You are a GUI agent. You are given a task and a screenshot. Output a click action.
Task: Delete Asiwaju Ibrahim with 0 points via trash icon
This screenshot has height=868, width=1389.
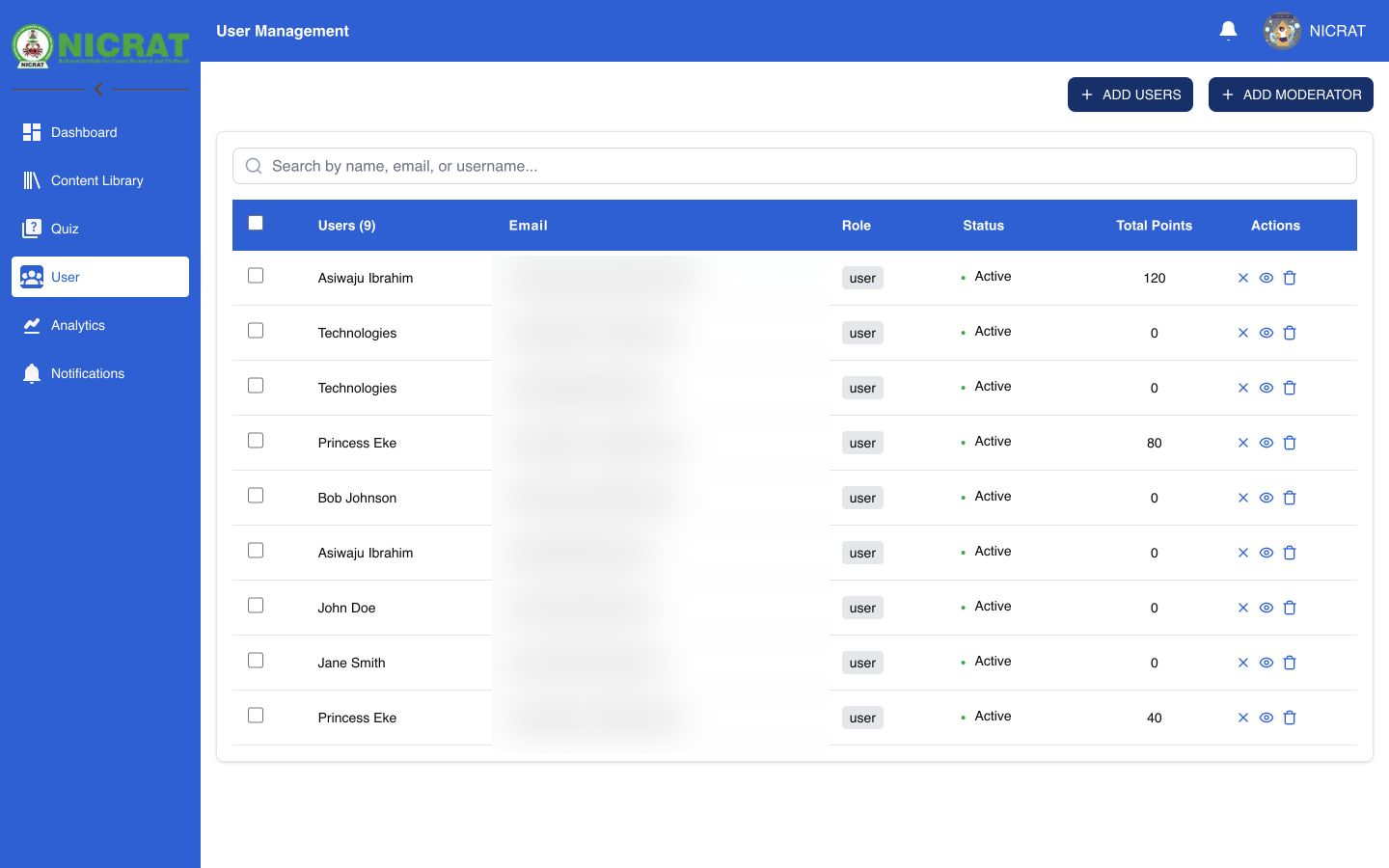tap(1290, 553)
